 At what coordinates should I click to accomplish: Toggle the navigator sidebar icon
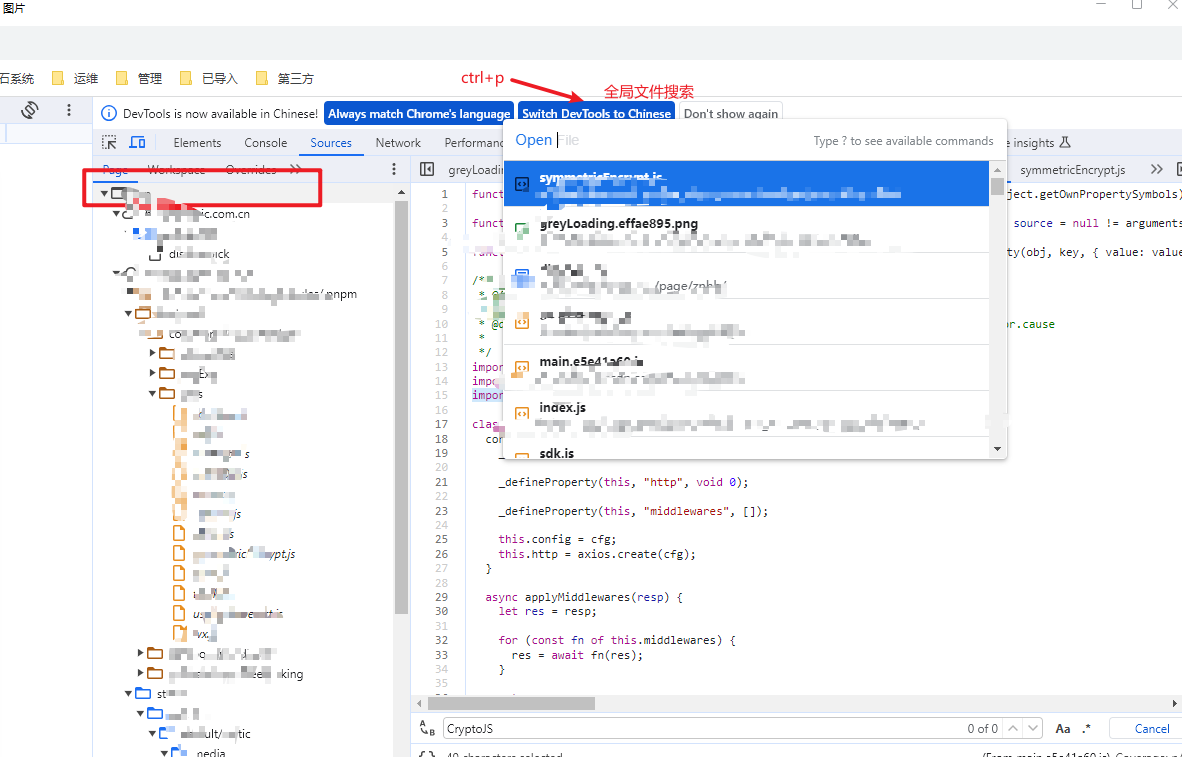427,170
